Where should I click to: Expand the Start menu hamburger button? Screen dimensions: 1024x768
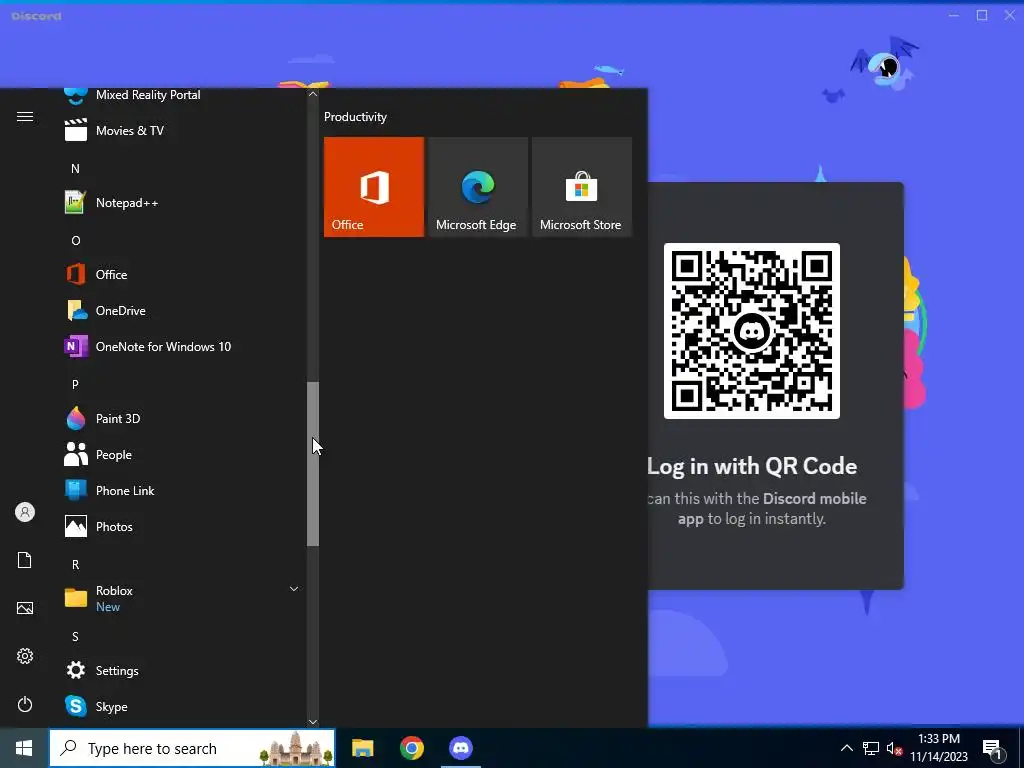(x=25, y=117)
